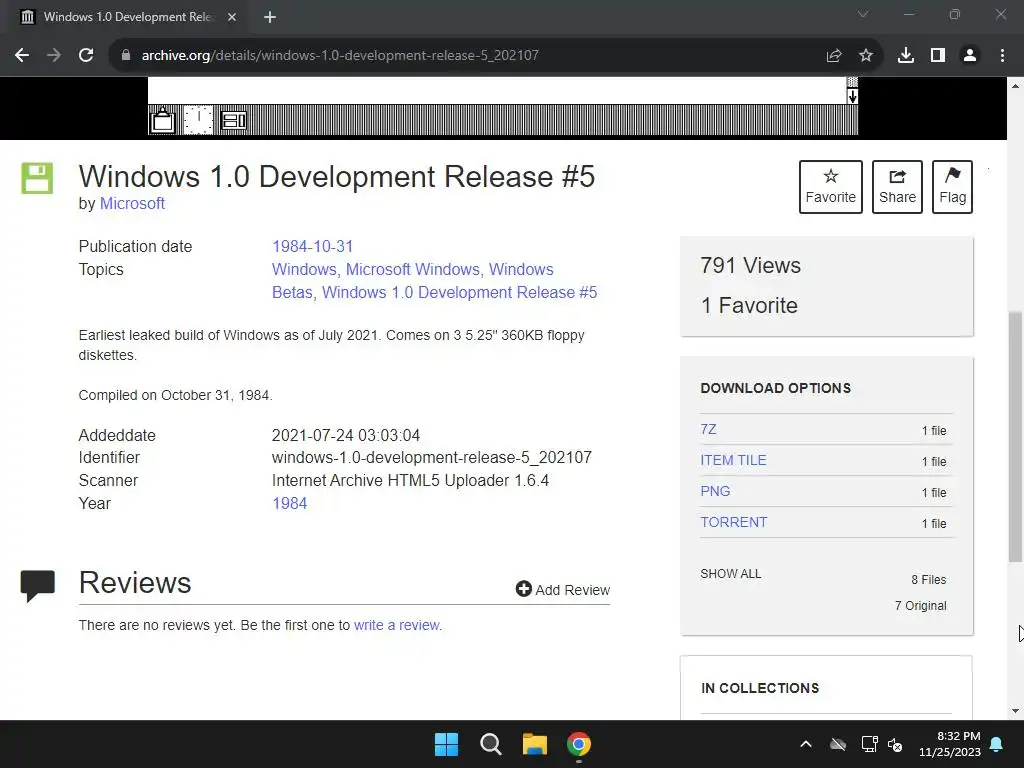Click the OneDrive cloud tray icon
Image resolution: width=1024 pixels, height=768 pixels.
click(x=838, y=744)
